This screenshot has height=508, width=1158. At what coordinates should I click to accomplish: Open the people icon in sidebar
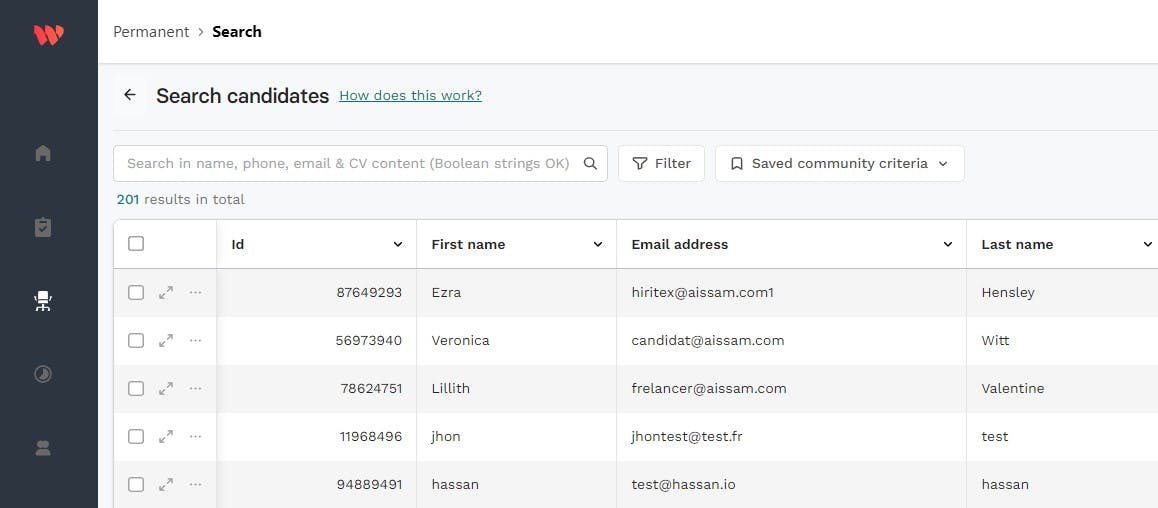tap(43, 448)
